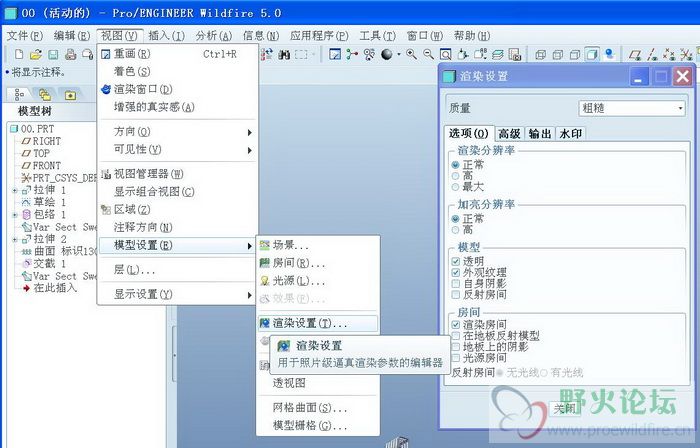This screenshot has height=448, width=700.
Task: Expand the 包络 1 tree node
Action: [15, 215]
